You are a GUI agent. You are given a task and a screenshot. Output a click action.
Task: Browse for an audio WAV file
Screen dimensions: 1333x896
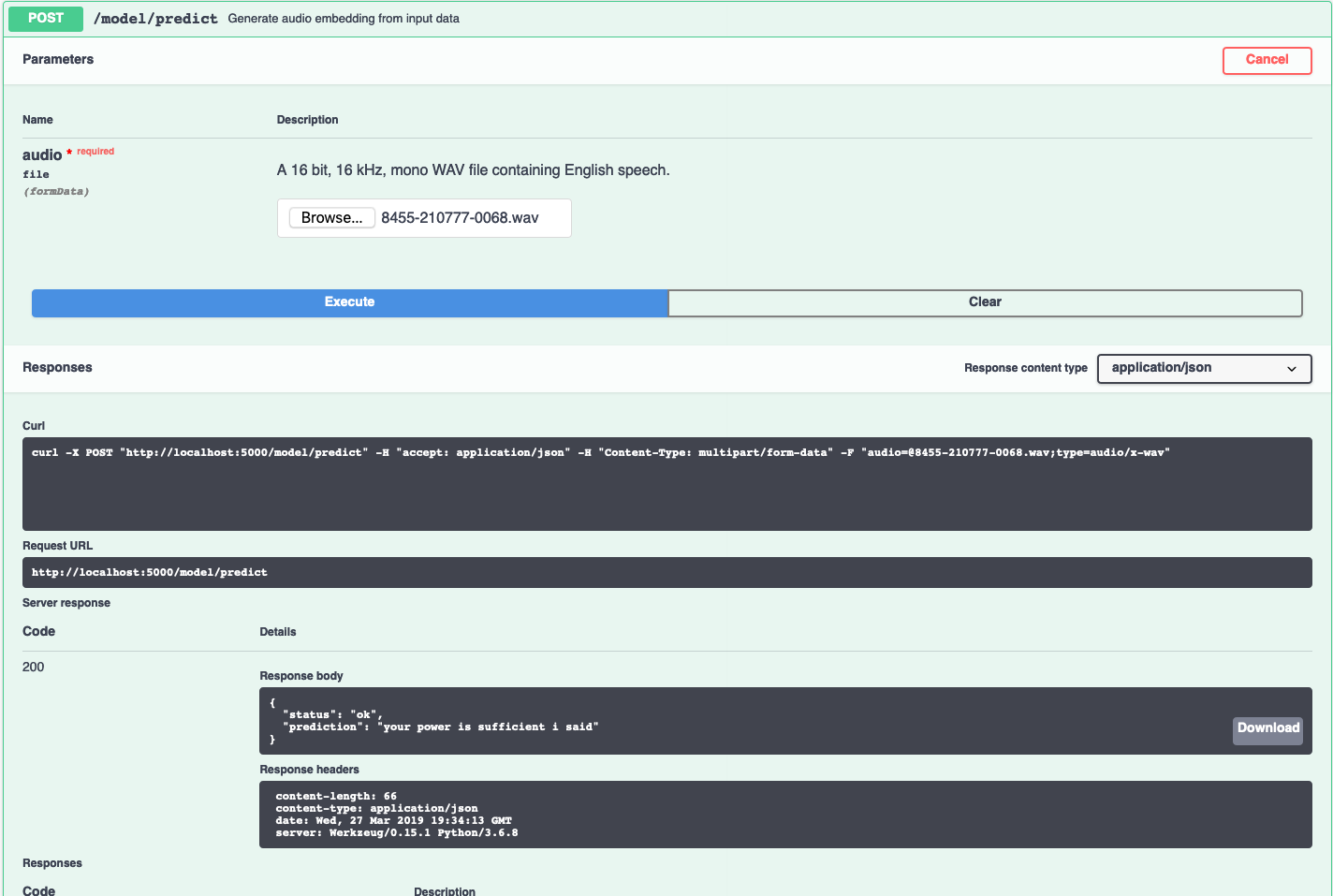(x=331, y=218)
